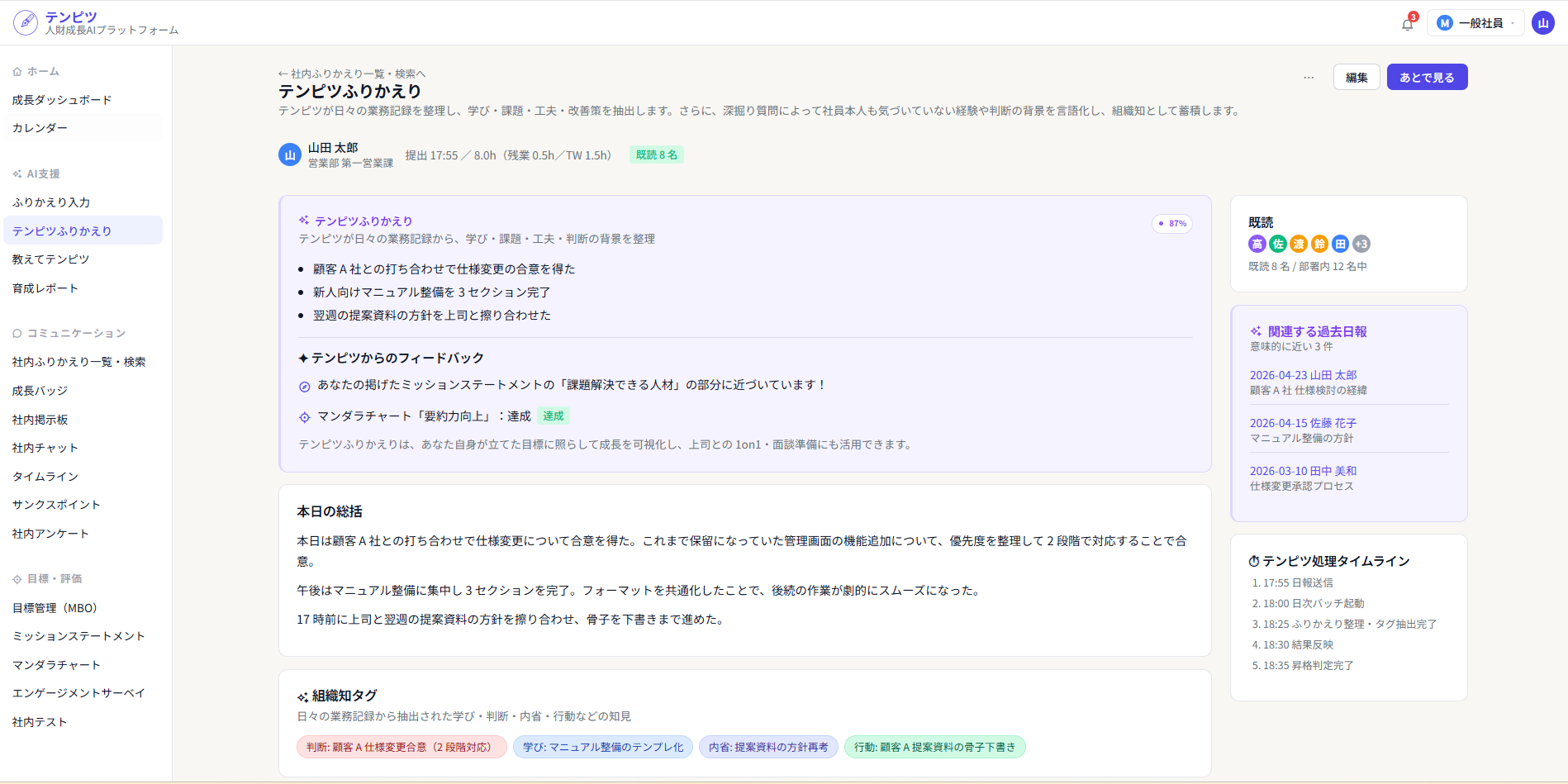Click the 87% score badge
Viewport: 1568px width, 784px height.
click(1172, 223)
